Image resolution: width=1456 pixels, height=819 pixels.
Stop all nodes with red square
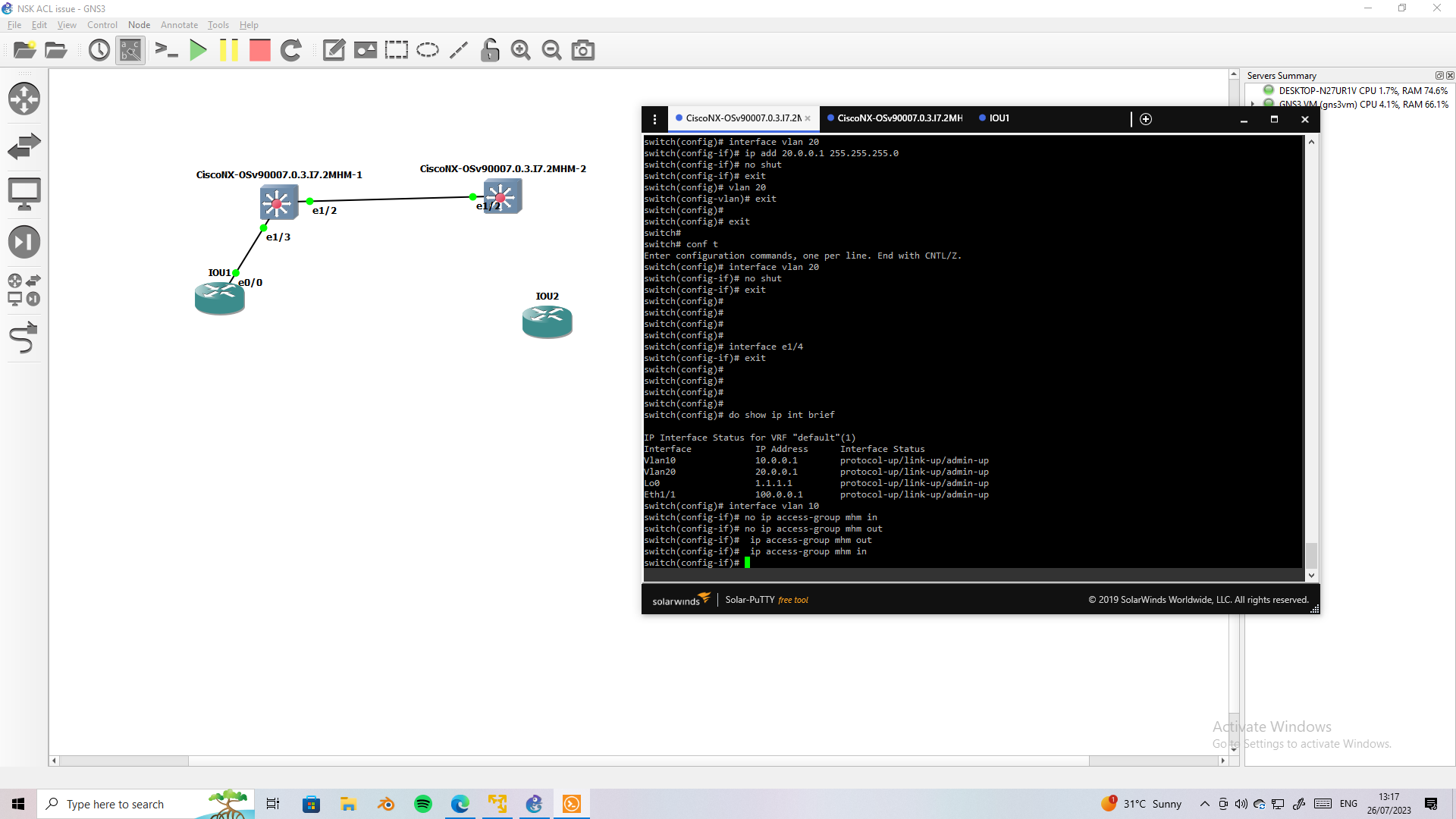click(259, 50)
